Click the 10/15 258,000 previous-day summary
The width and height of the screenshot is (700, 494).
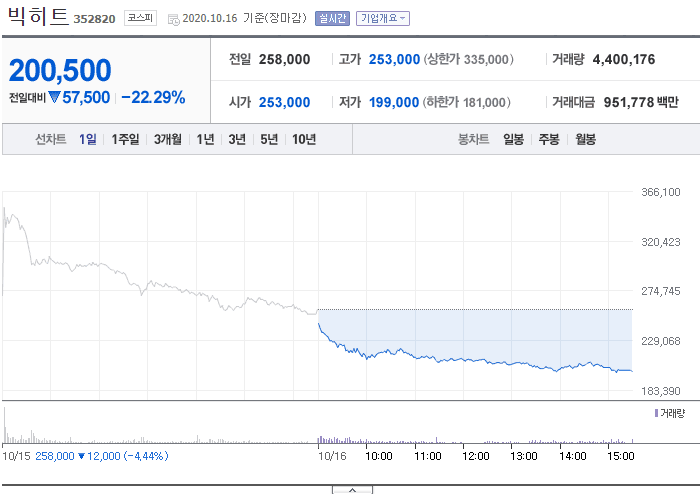click(x=85, y=456)
